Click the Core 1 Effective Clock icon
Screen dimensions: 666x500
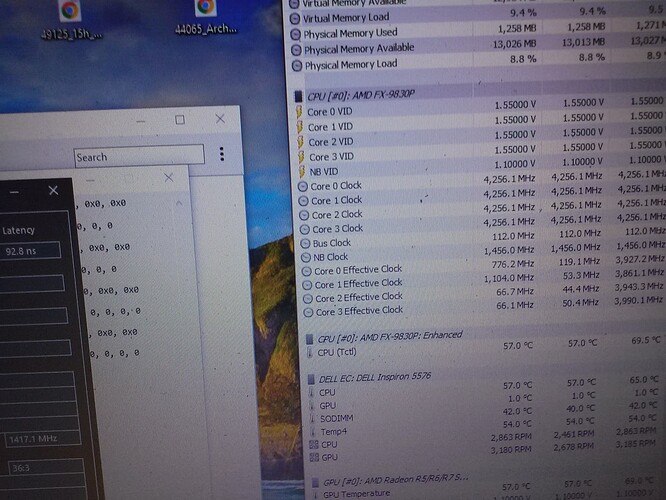coord(308,285)
